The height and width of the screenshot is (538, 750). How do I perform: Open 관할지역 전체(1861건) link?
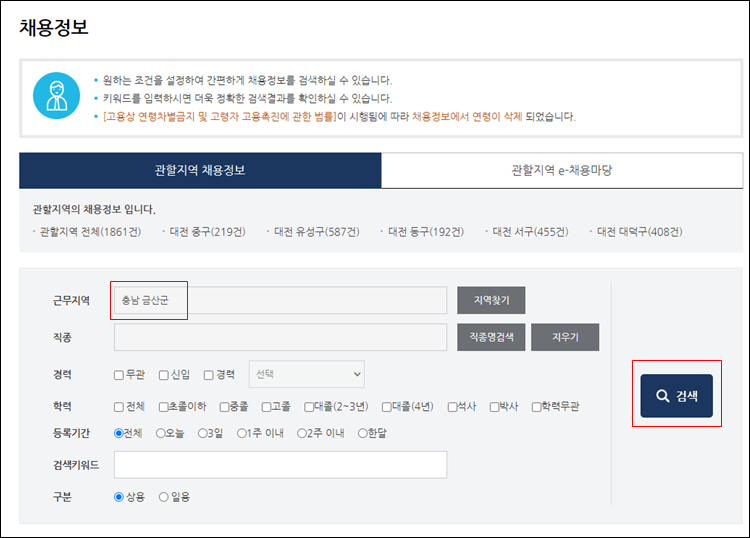(90, 232)
